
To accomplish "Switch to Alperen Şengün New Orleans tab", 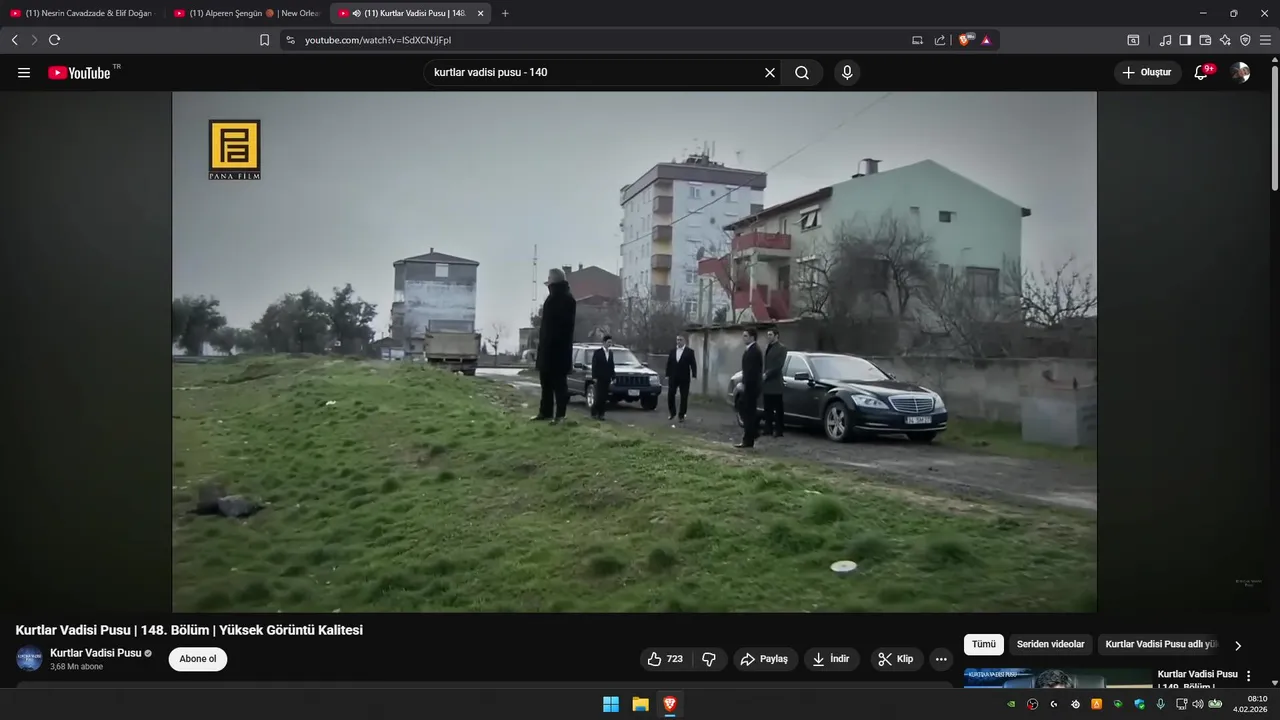I will point(246,13).
